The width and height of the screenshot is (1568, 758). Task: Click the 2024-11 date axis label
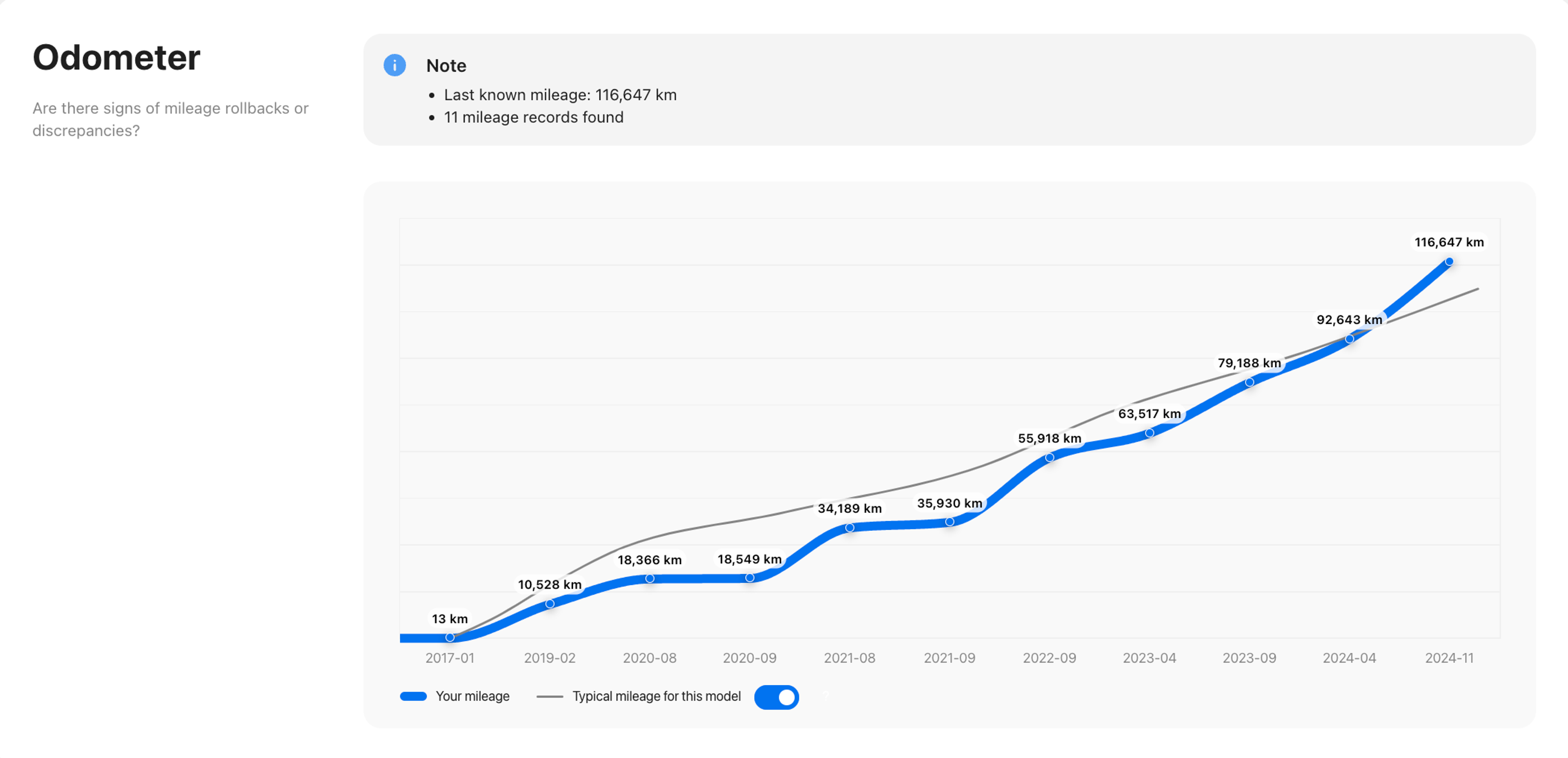click(x=1449, y=658)
